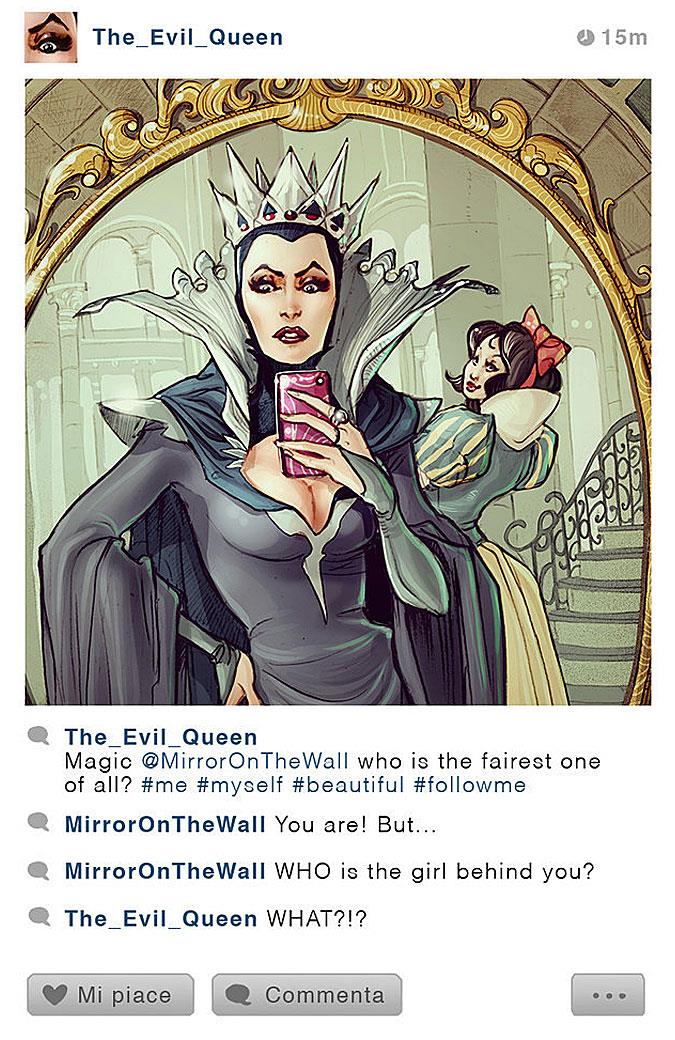This screenshot has height=1040, width=675.
Task: Open hashtag #beautiful
Action: [348, 785]
